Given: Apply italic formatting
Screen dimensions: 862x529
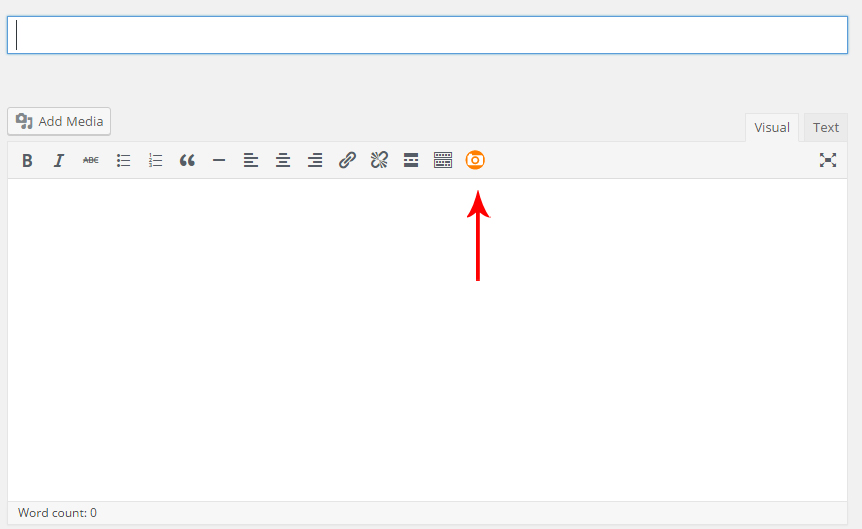Looking at the screenshot, I should click(59, 161).
